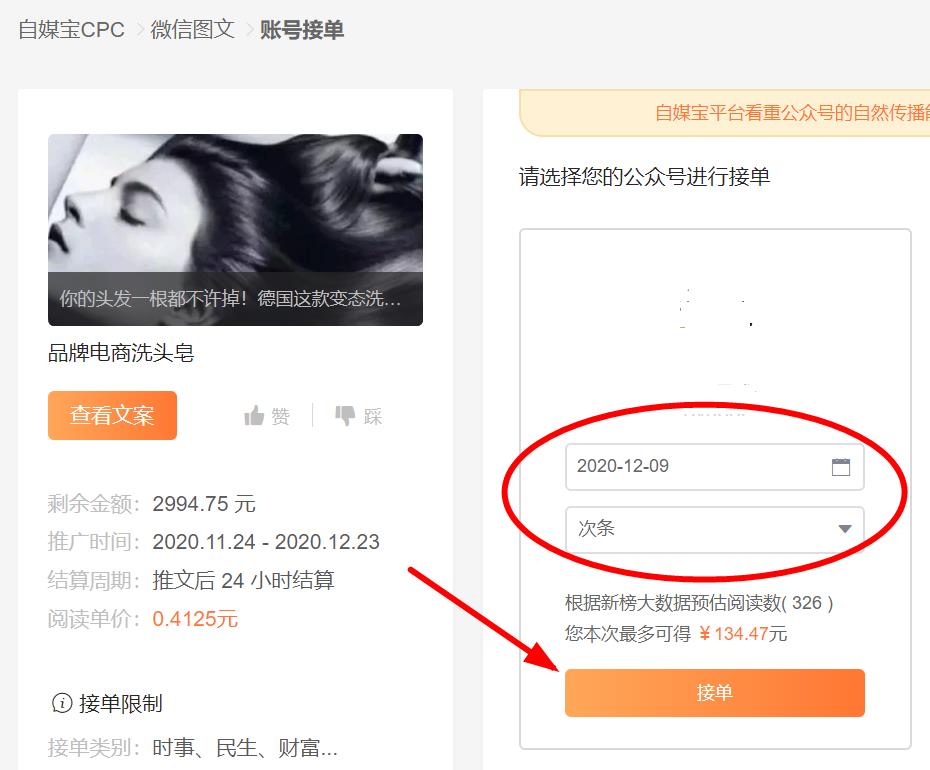Click the info icon beside 接单限制
Viewport: 930px width, 770px height.
click(62, 703)
